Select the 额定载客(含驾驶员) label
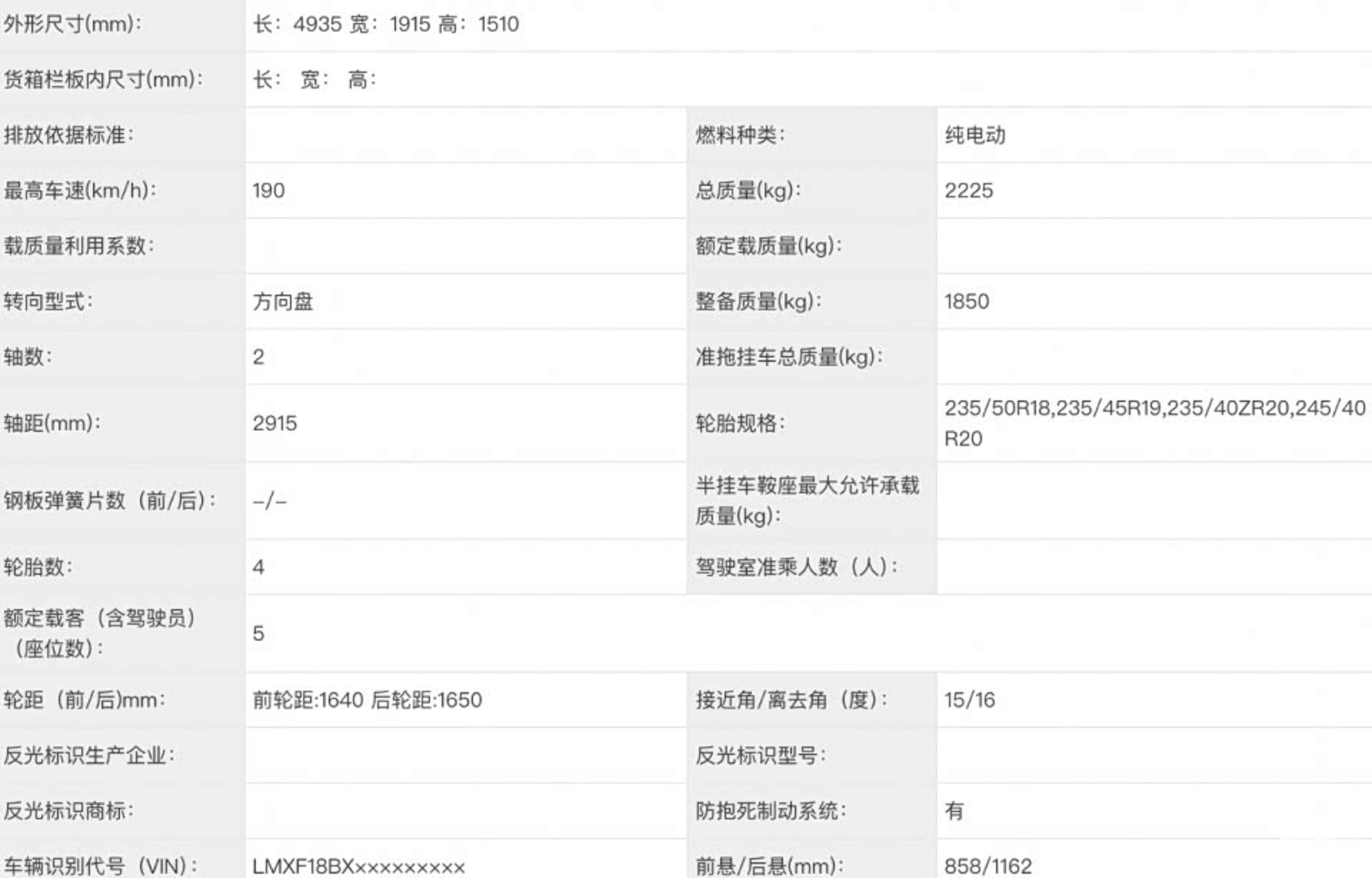The image size is (1372, 878). click(x=100, y=633)
